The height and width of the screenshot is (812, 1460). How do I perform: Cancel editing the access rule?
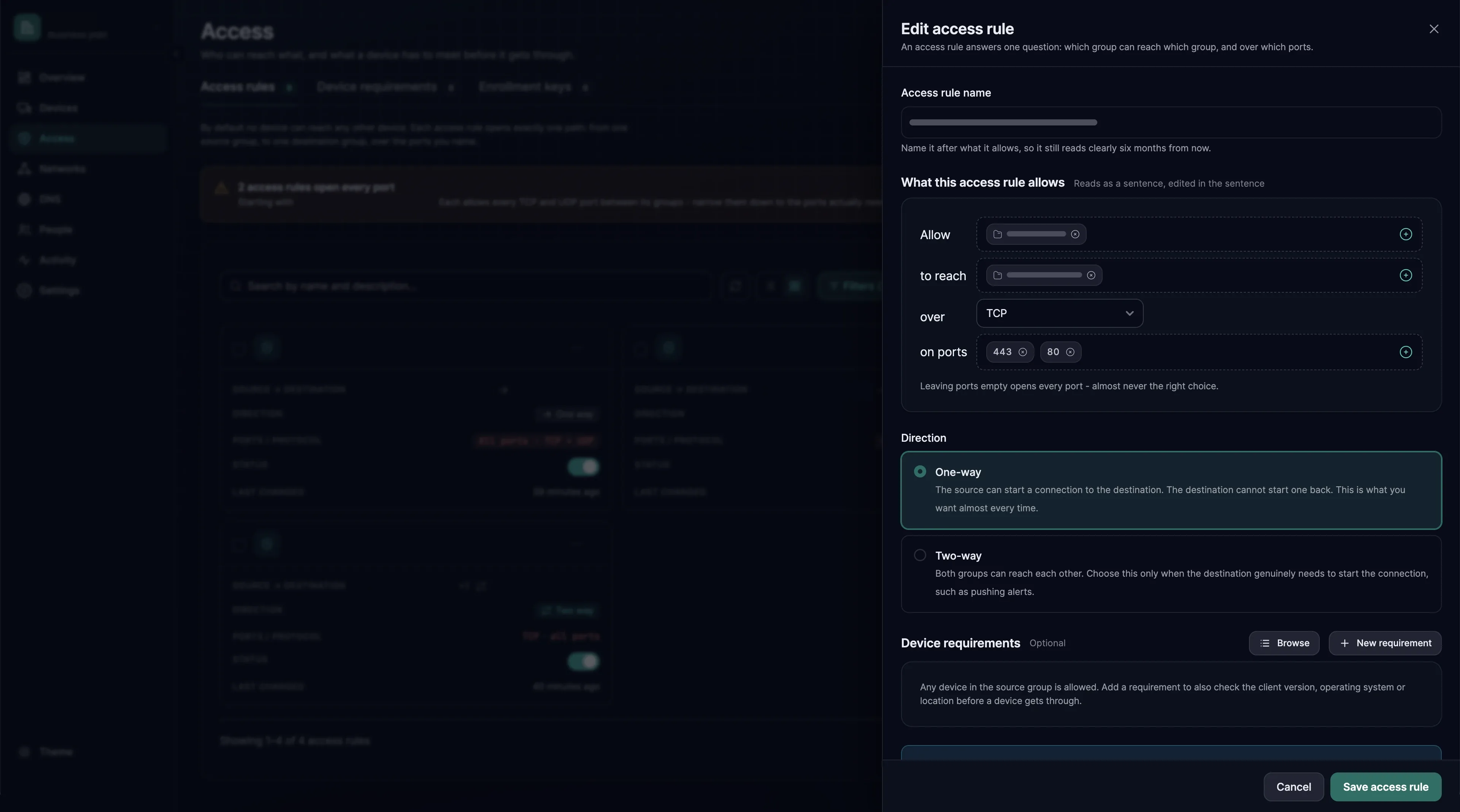tap(1293, 787)
